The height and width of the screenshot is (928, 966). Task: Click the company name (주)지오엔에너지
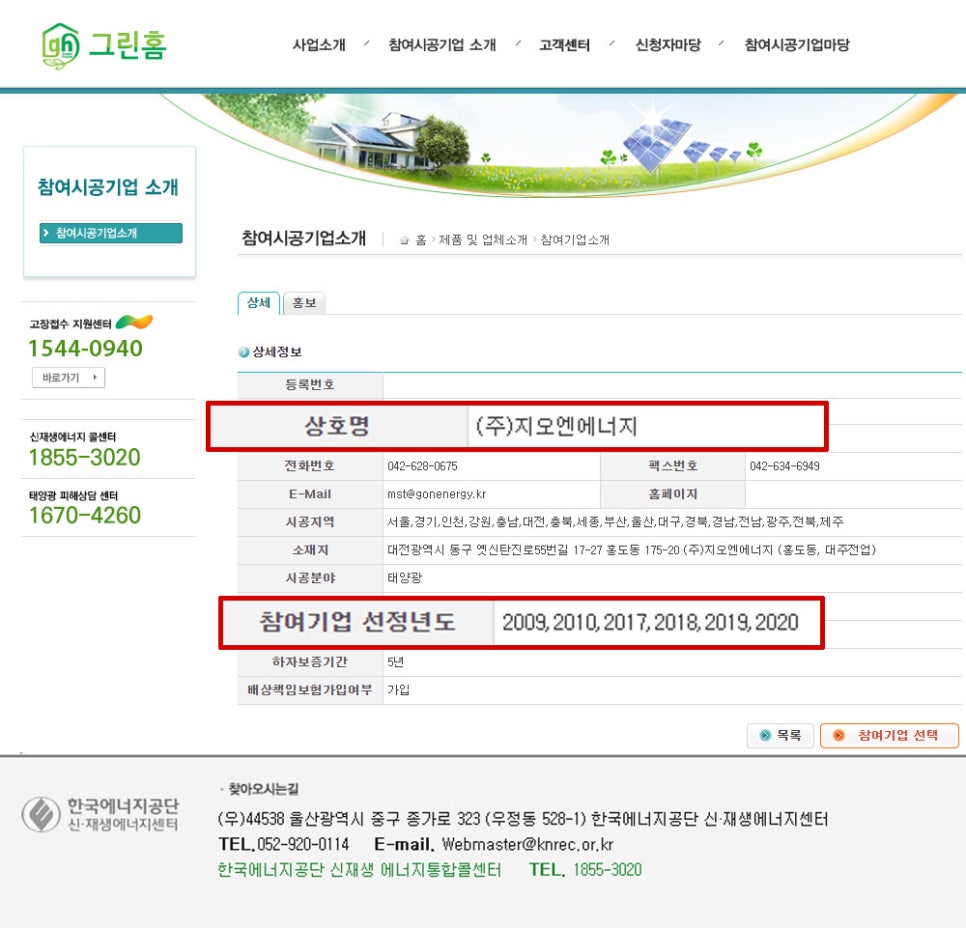pyautogui.click(x=556, y=426)
